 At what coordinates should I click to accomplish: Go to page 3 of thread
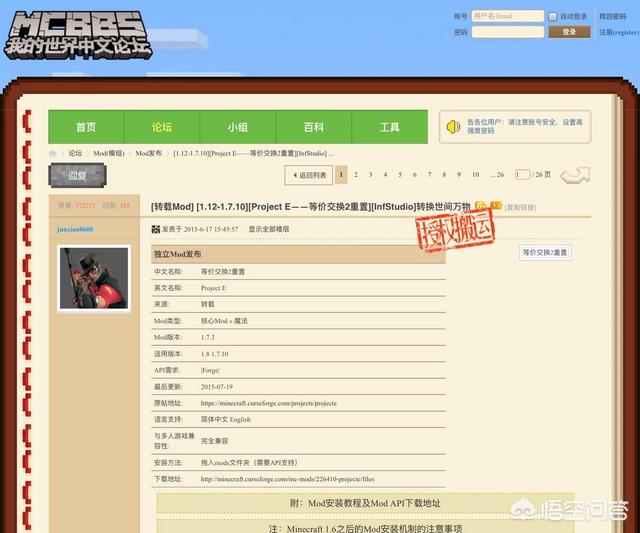click(x=371, y=175)
